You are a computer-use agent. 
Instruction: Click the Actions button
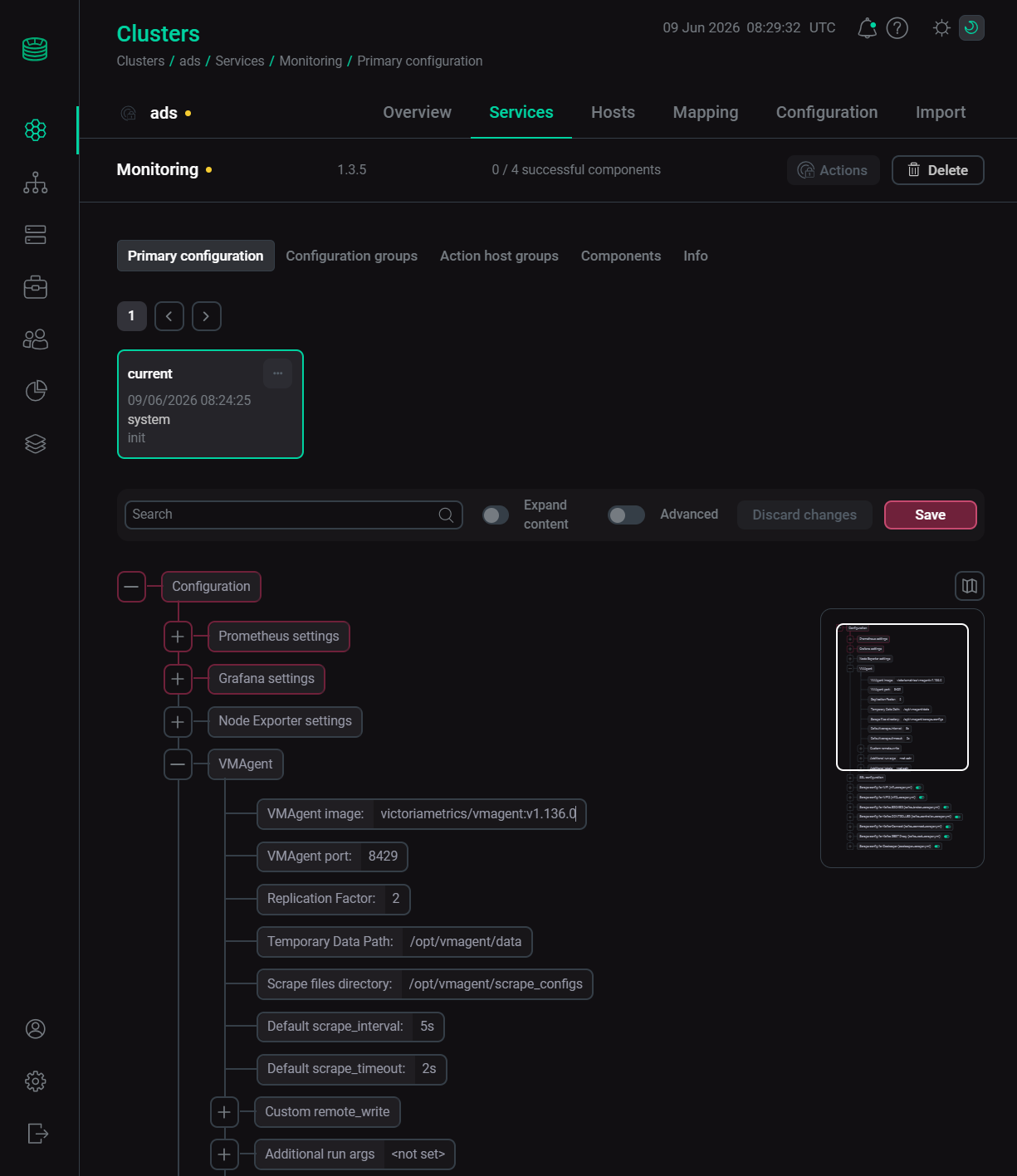coord(833,170)
